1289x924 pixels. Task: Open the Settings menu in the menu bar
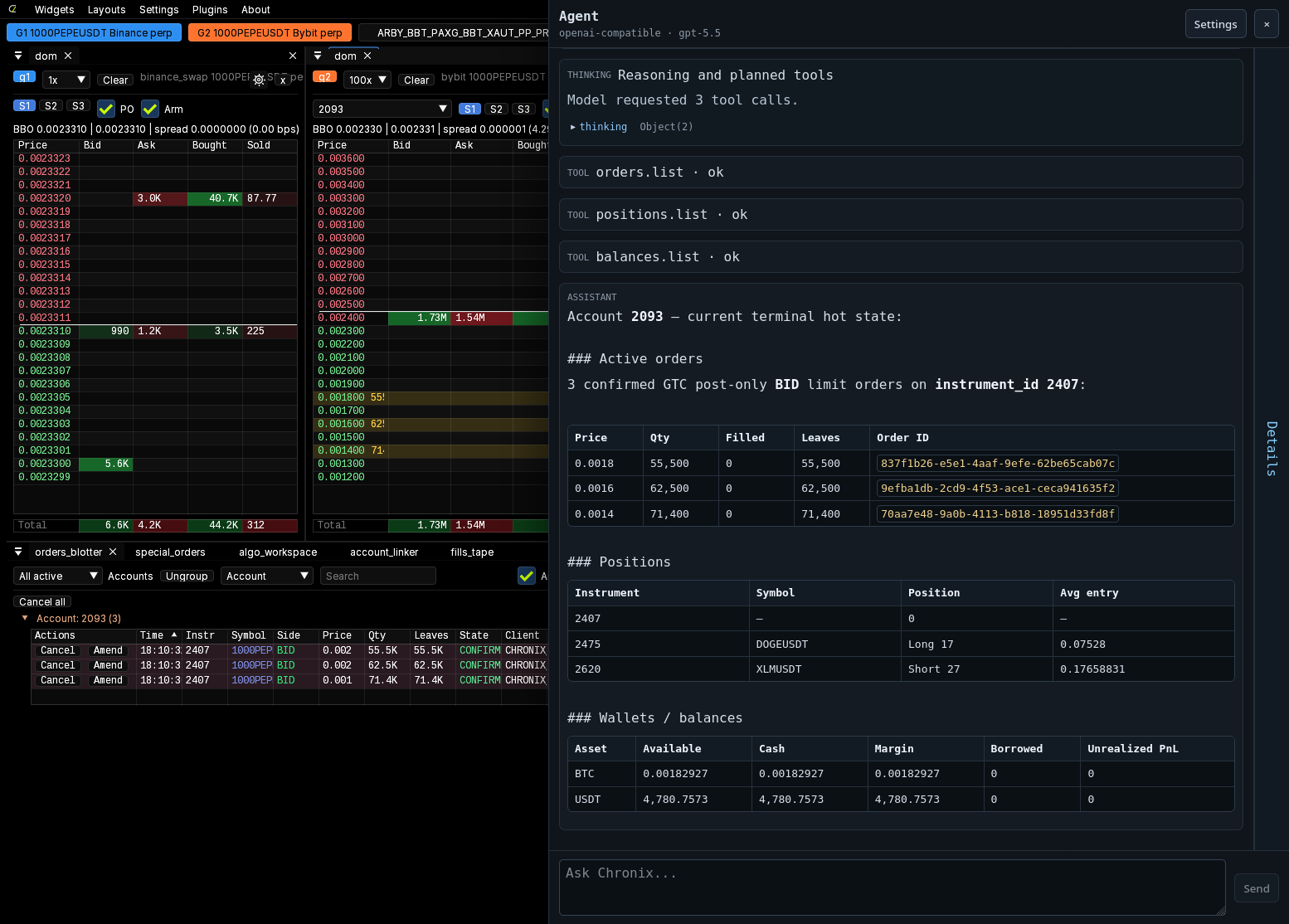click(159, 10)
